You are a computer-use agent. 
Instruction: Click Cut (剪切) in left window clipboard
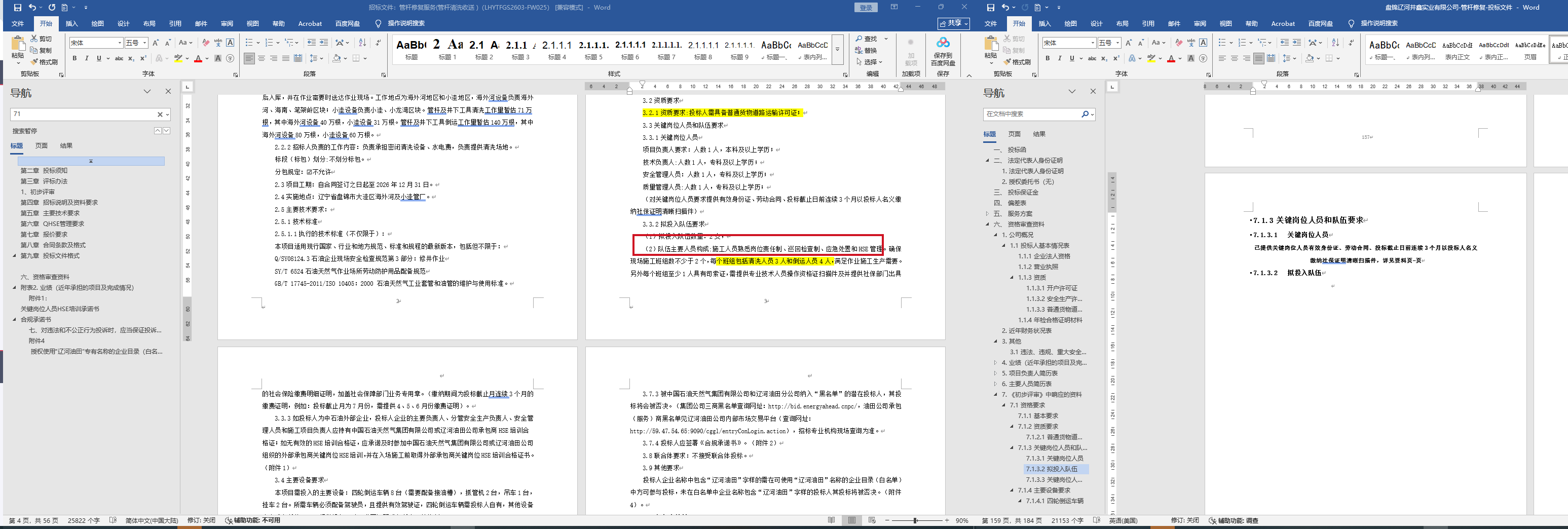(42, 39)
